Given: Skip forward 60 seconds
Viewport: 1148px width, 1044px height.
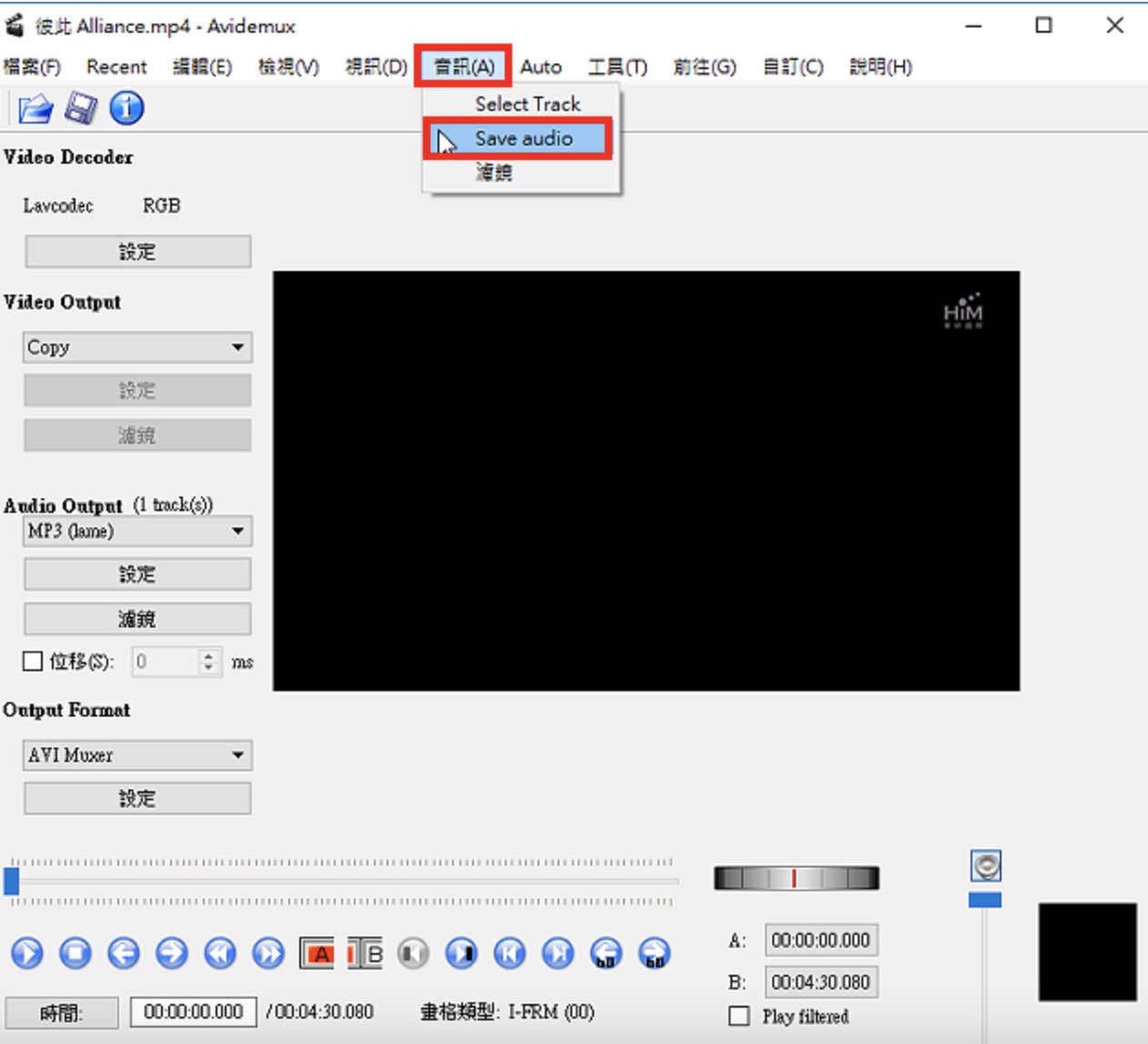Looking at the screenshot, I should [x=654, y=953].
